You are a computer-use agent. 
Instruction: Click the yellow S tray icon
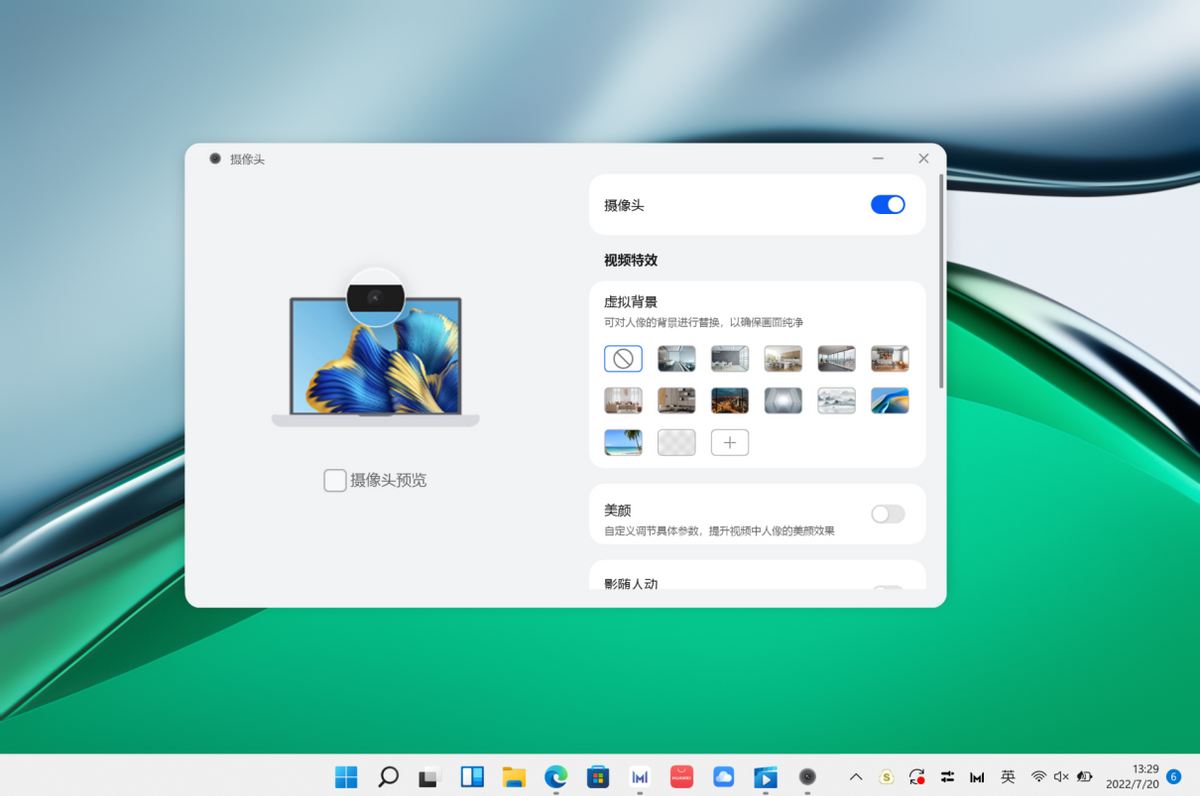pyautogui.click(x=886, y=777)
